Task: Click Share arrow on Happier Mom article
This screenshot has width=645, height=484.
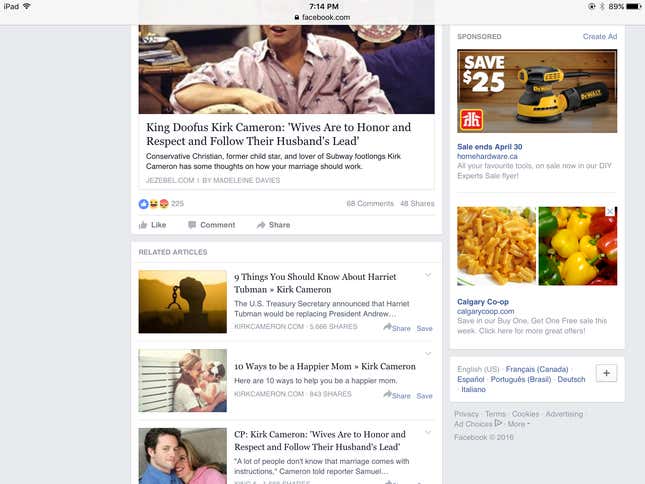Action: click(387, 394)
